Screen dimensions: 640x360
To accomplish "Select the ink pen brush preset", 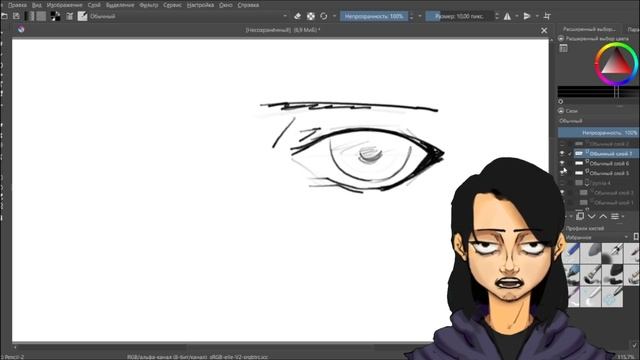I will click(x=612, y=253).
